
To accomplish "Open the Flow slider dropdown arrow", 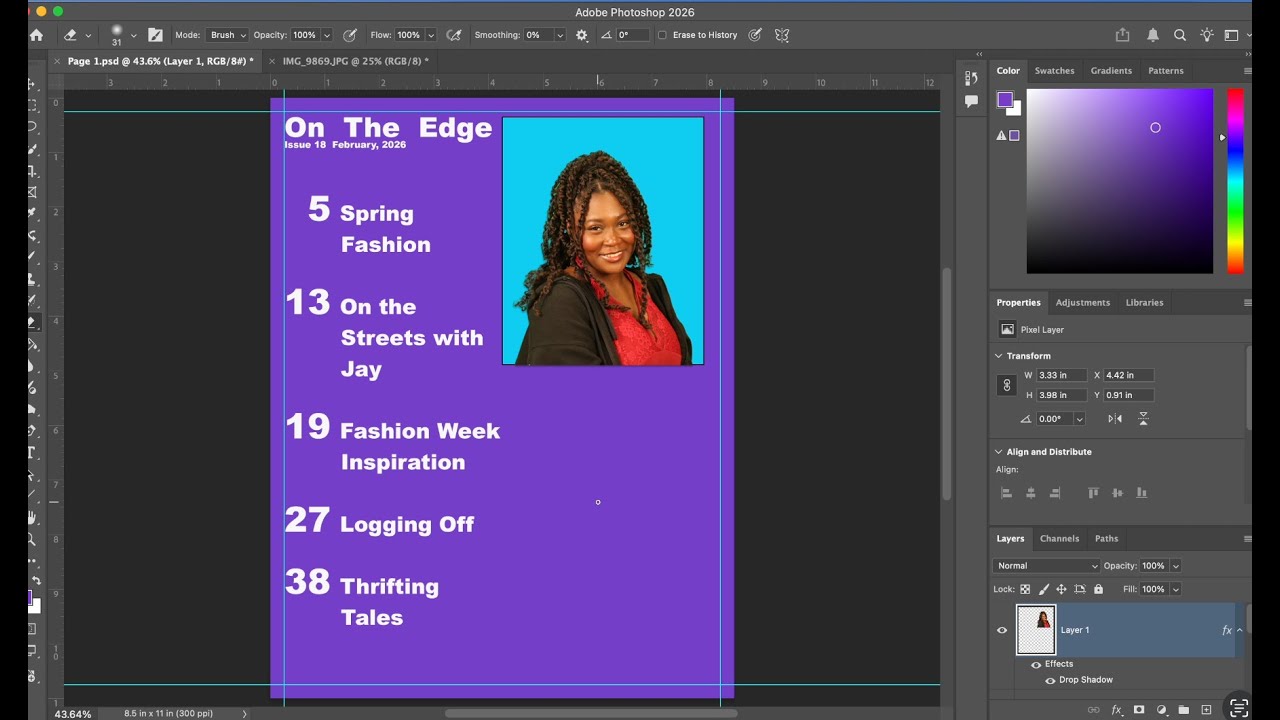I will pyautogui.click(x=431, y=35).
